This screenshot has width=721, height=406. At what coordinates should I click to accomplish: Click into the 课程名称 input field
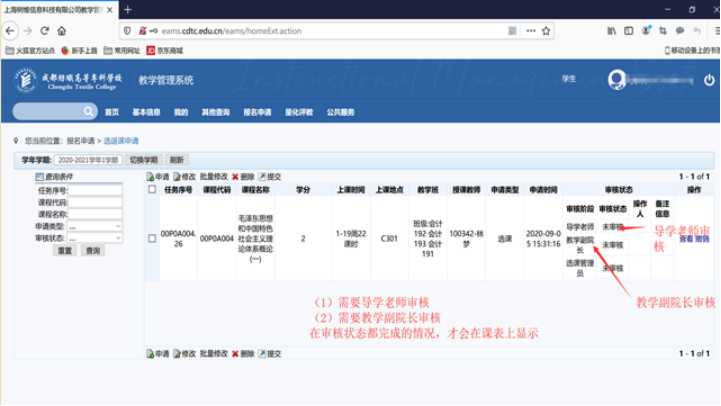pyautogui.click(x=95, y=214)
